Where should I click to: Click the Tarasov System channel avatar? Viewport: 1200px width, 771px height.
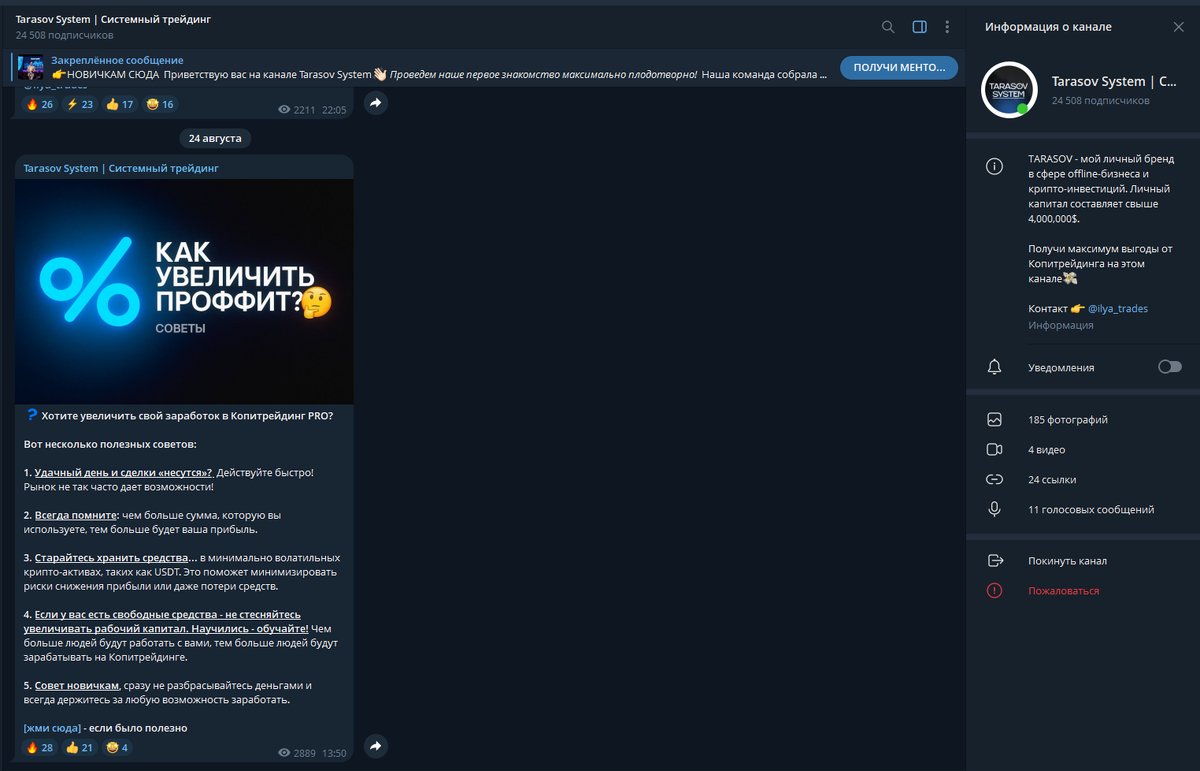click(x=1009, y=90)
